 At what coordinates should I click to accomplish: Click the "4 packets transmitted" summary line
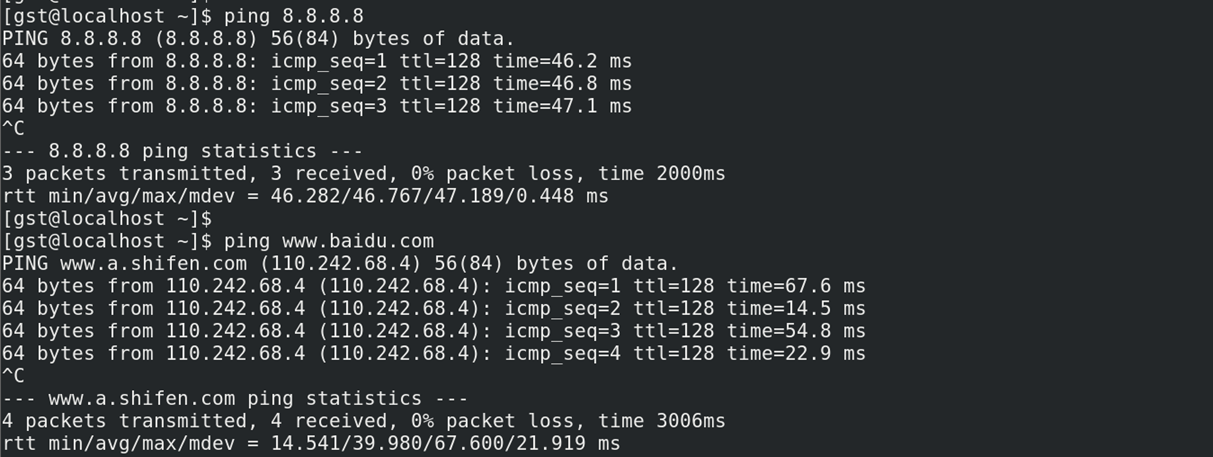[363, 421]
